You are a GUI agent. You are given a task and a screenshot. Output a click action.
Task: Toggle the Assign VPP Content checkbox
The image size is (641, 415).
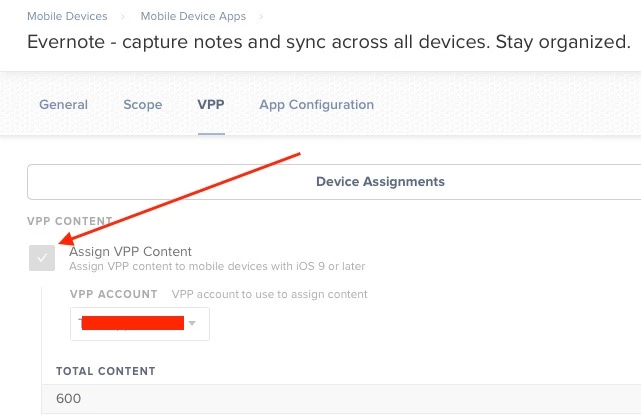42,258
